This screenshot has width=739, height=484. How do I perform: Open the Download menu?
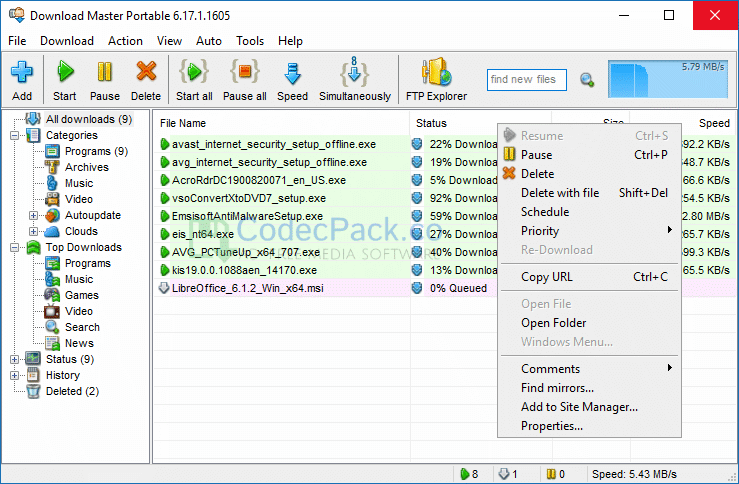[67, 41]
